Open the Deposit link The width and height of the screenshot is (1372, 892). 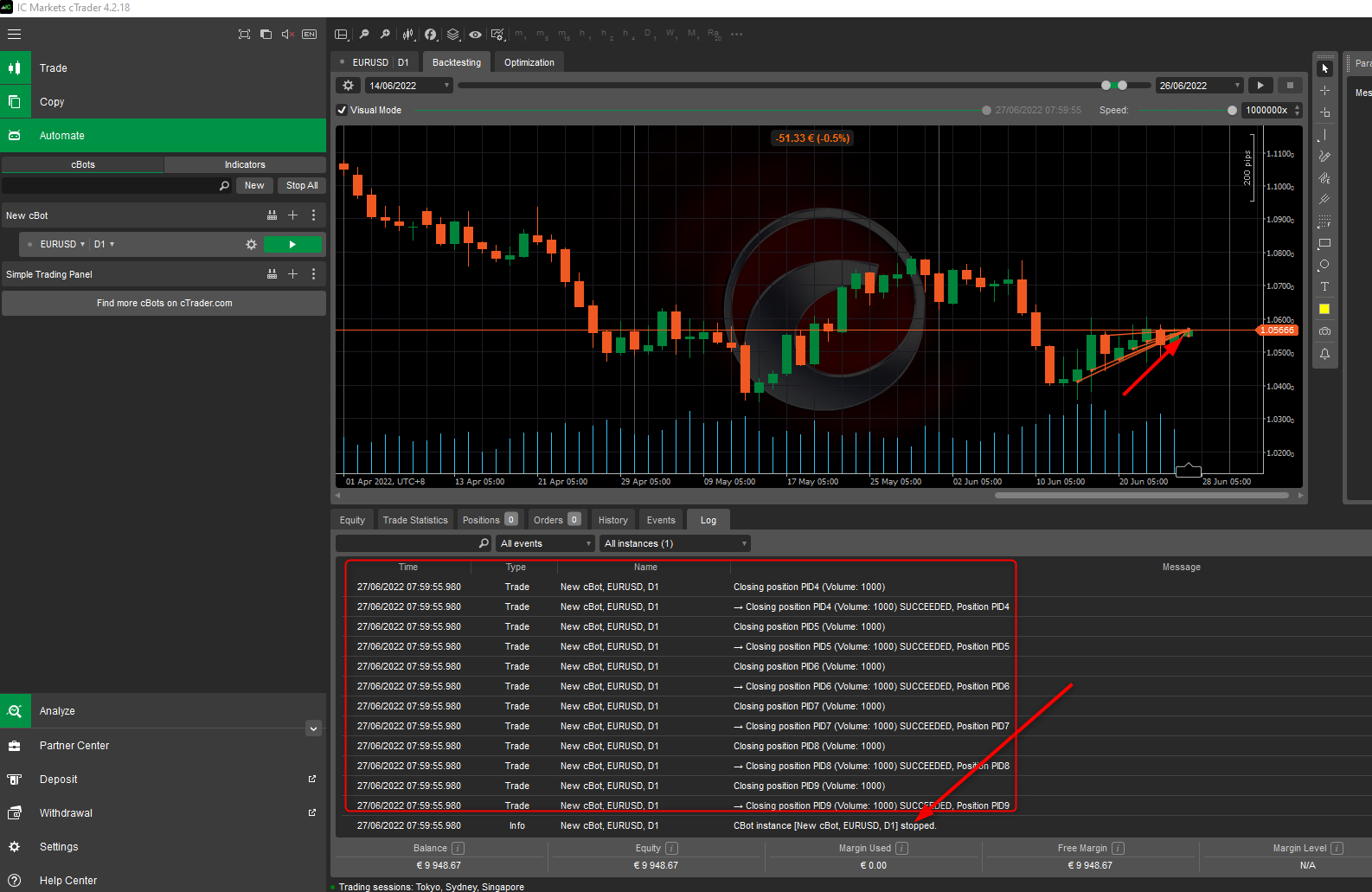(163, 780)
